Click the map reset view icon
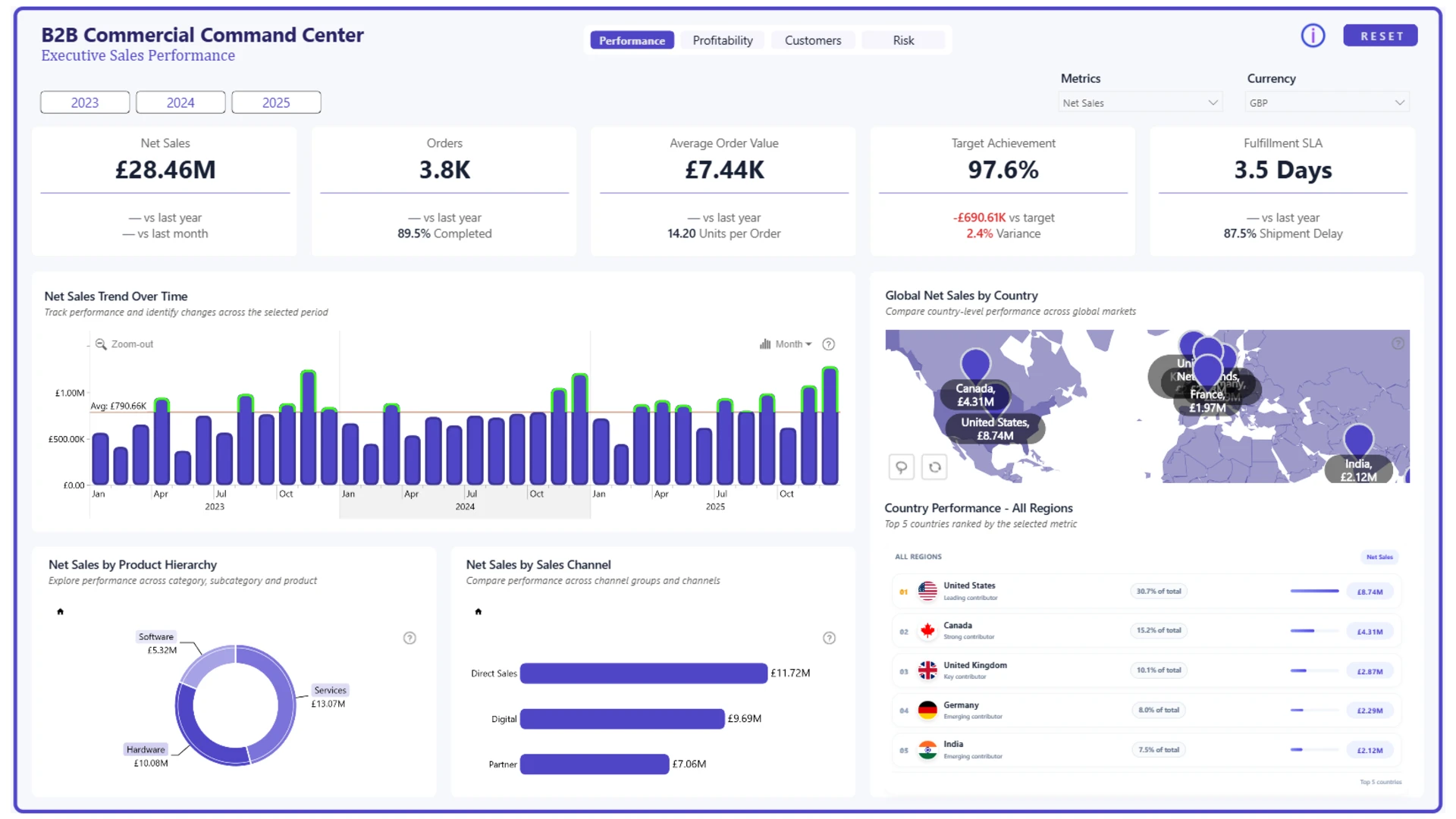The height and width of the screenshot is (819, 1456). tap(935, 467)
